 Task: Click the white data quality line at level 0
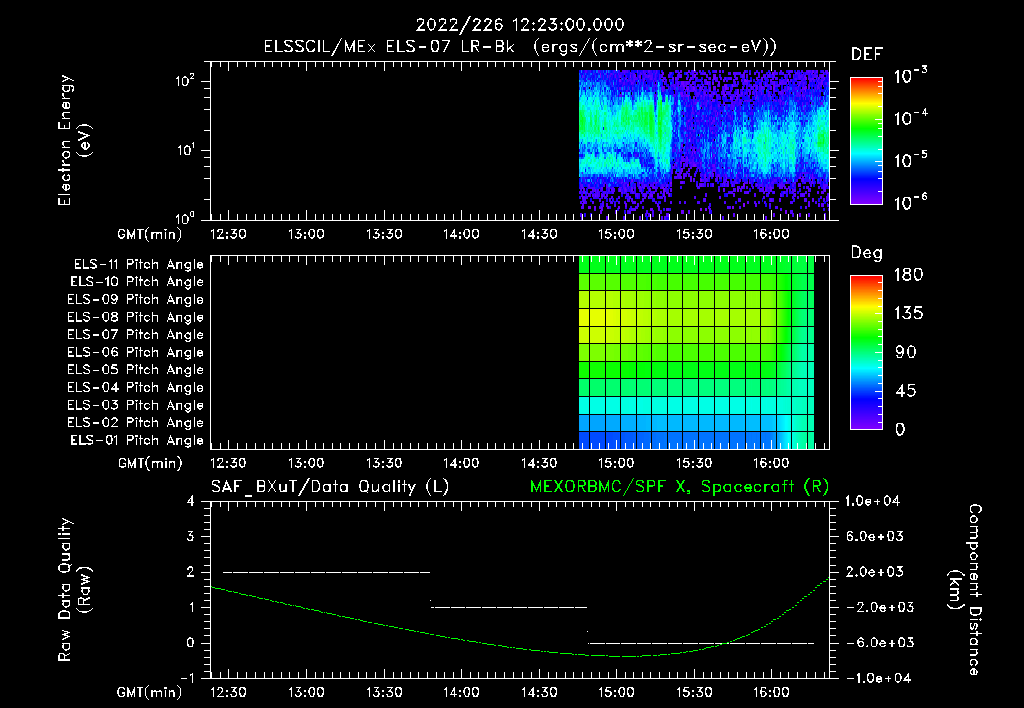tap(701, 643)
